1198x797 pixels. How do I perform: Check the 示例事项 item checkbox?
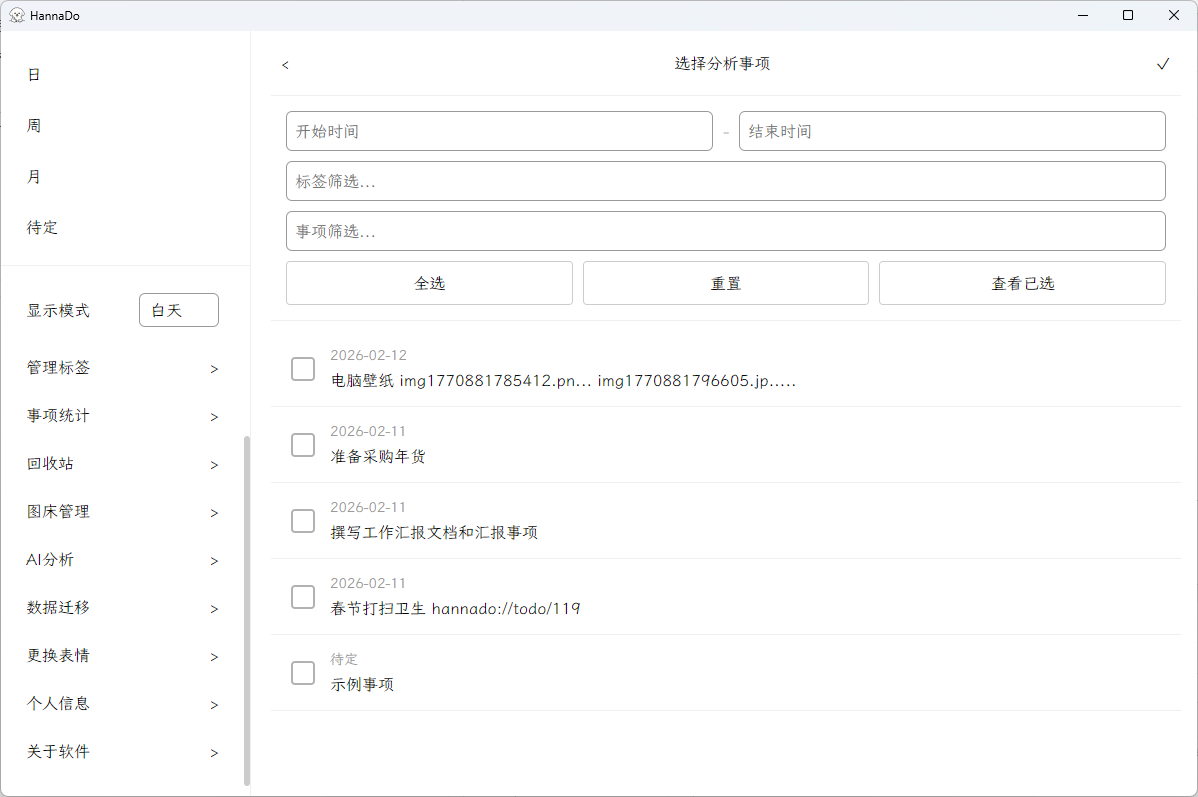click(x=303, y=673)
